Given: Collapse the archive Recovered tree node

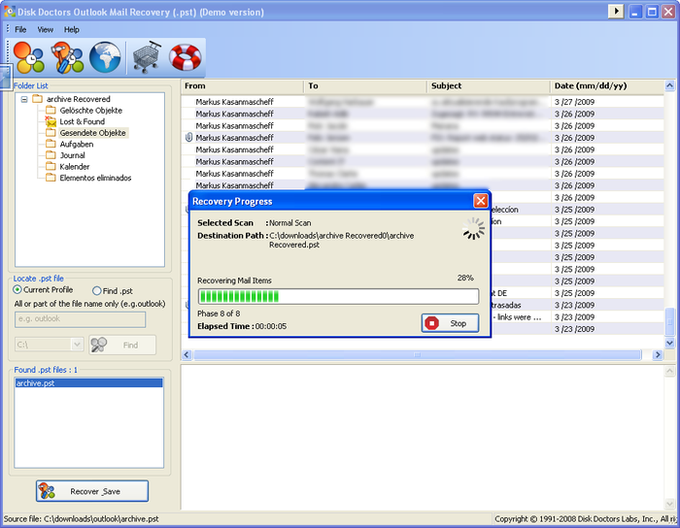Looking at the screenshot, I should tap(24, 99).
